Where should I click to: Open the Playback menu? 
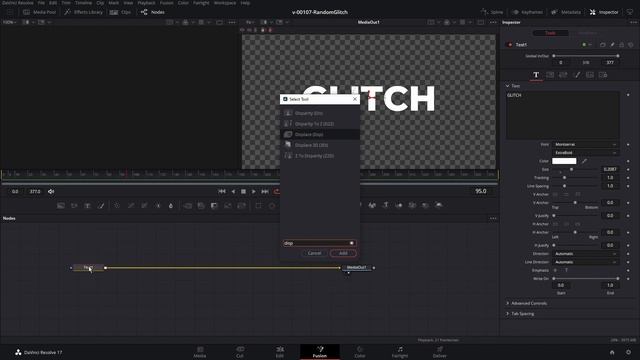(x=146, y=3)
